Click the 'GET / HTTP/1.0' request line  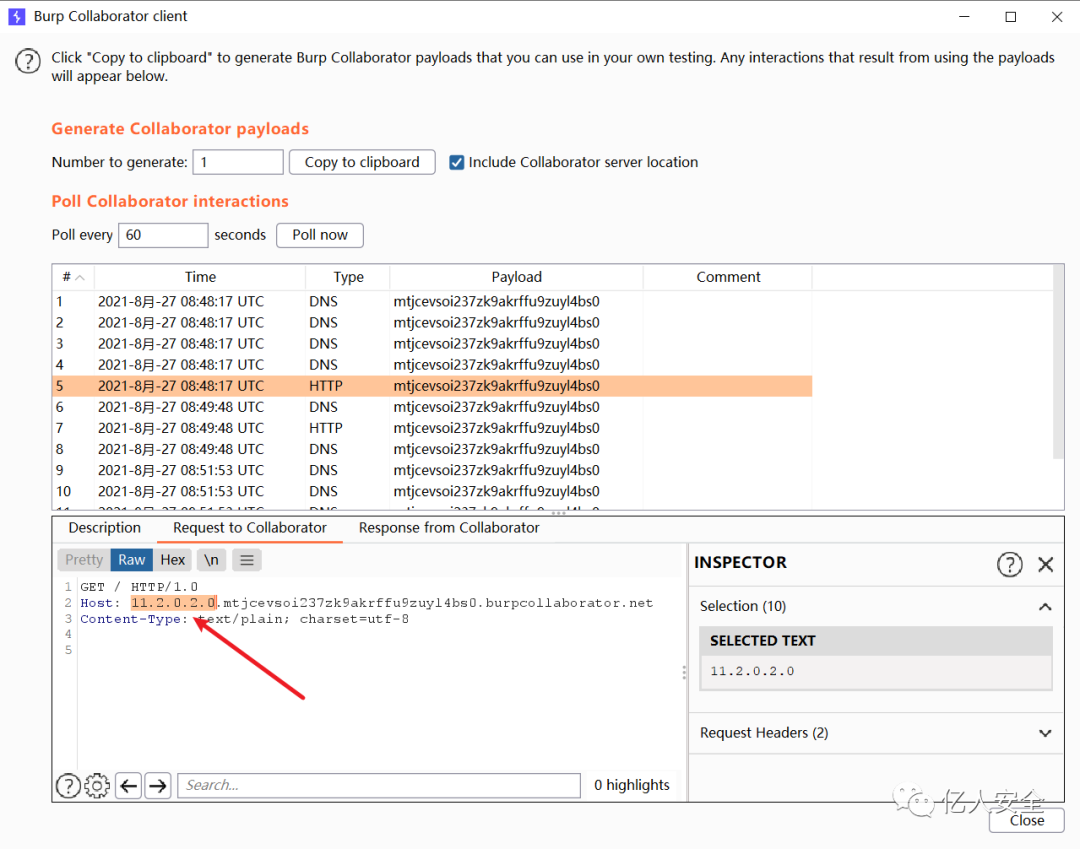click(x=139, y=587)
